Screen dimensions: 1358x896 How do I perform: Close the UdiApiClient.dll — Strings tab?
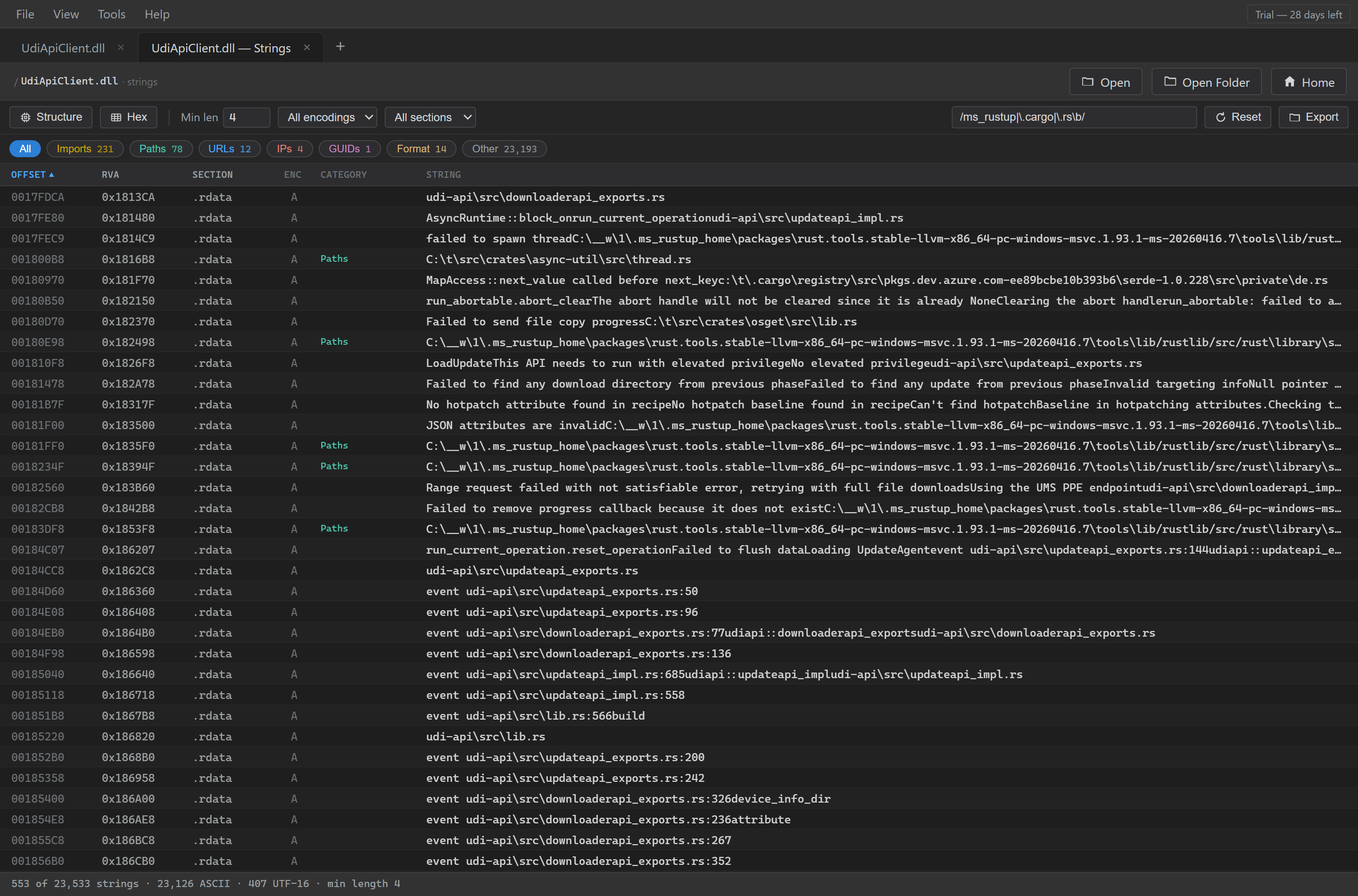pos(307,48)
